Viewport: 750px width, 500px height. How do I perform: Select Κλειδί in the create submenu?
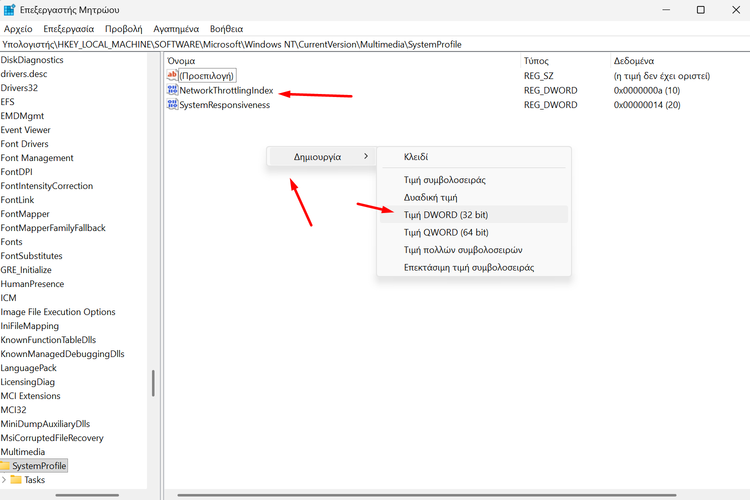(416, 157)
